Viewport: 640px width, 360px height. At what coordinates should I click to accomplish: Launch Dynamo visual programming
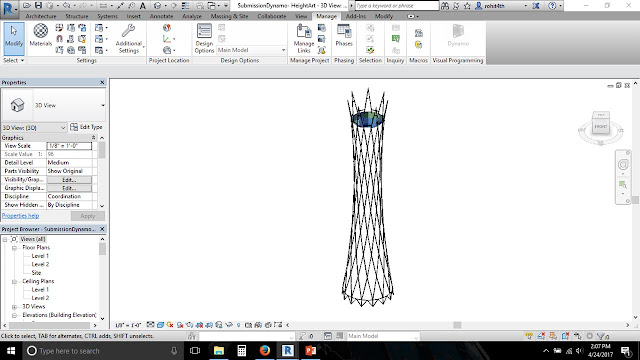coord(458,35)
